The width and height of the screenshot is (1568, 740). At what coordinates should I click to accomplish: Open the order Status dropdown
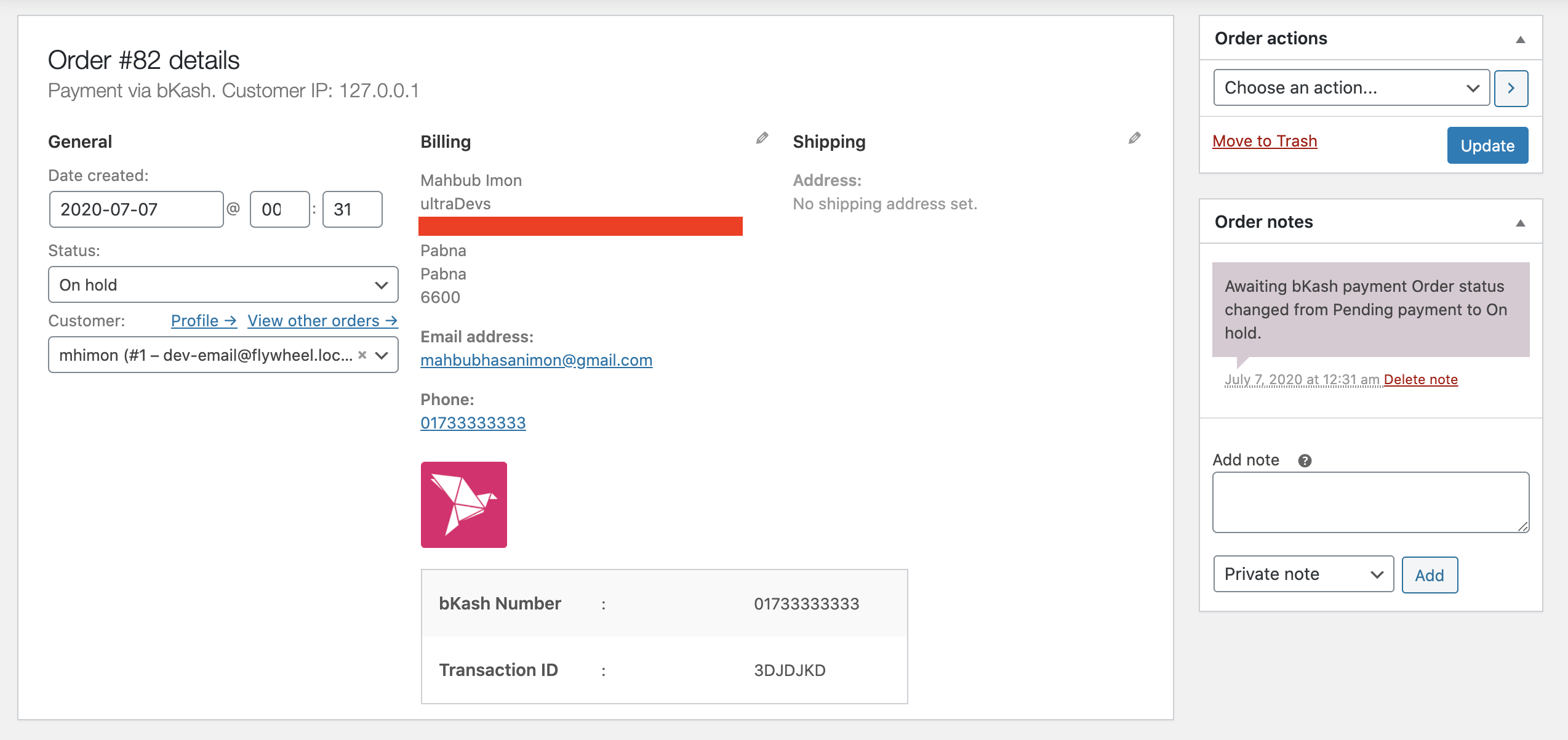(x=223, y=284)
